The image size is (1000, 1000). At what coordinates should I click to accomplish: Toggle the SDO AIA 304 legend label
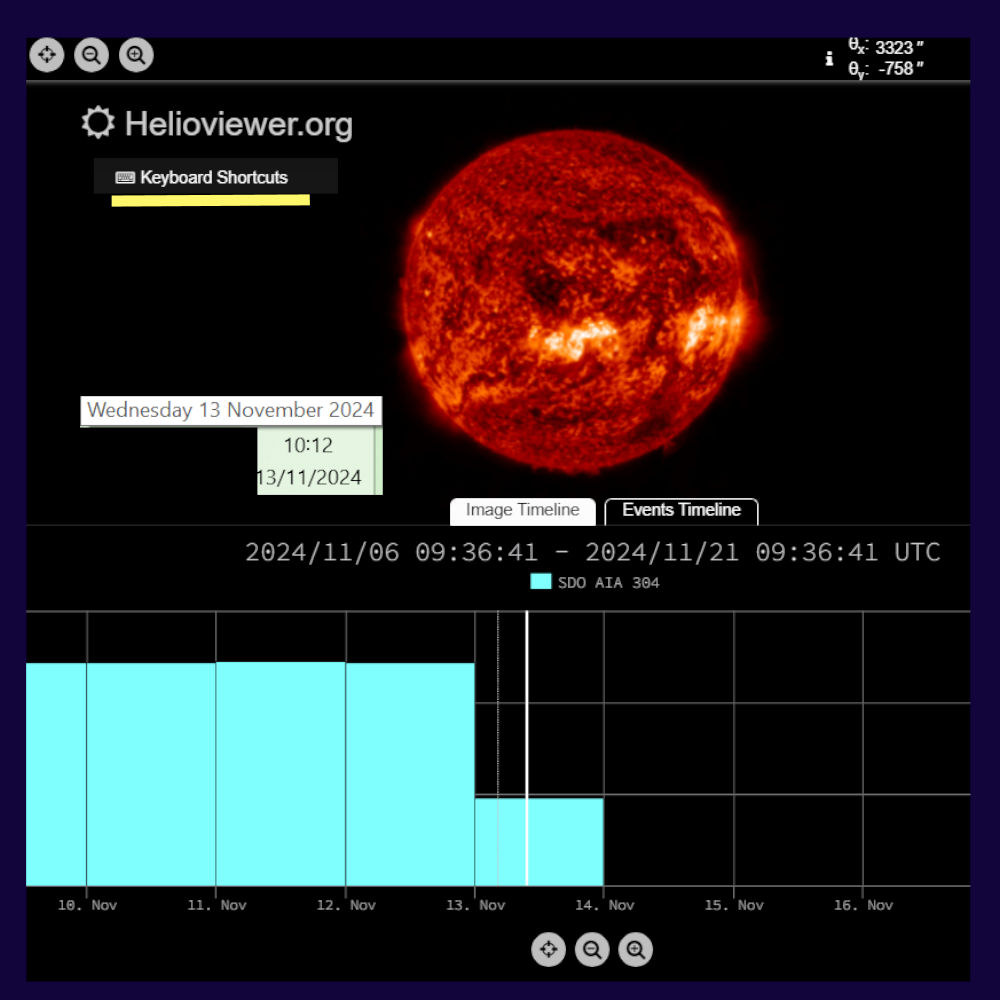[x=608, y=583]
